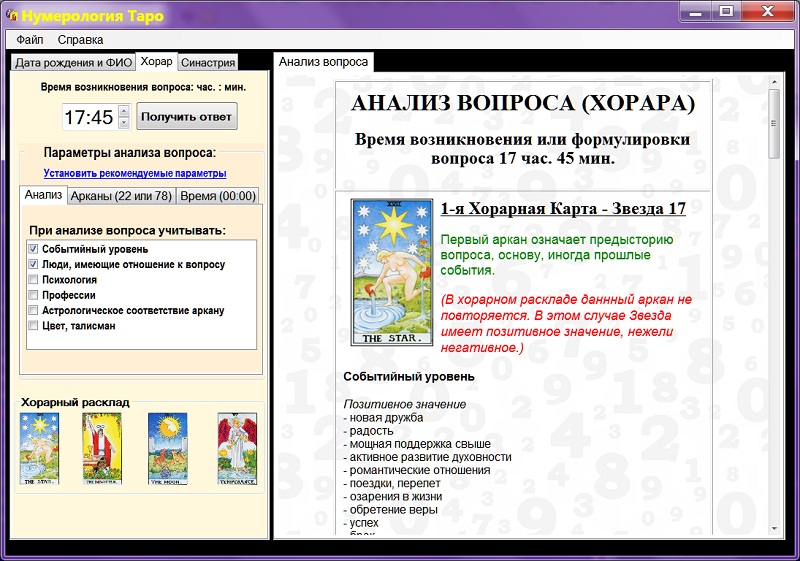The width and height of the screenshot is (800, 561).
Task: Increase question time with the up spinner arrow
Action: 124,111
